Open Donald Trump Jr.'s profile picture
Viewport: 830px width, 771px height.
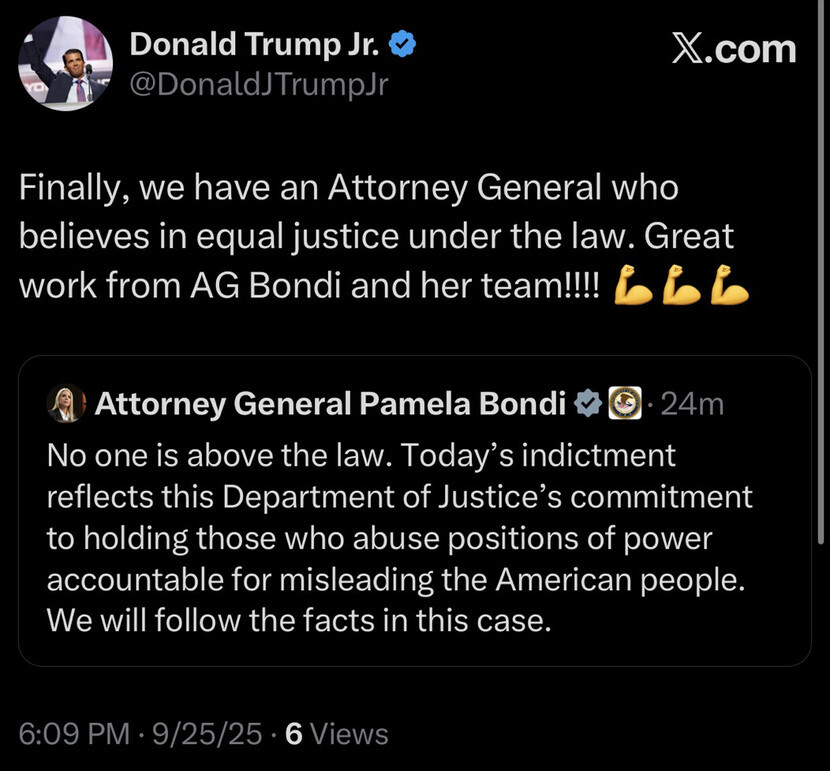coord(65,62)
